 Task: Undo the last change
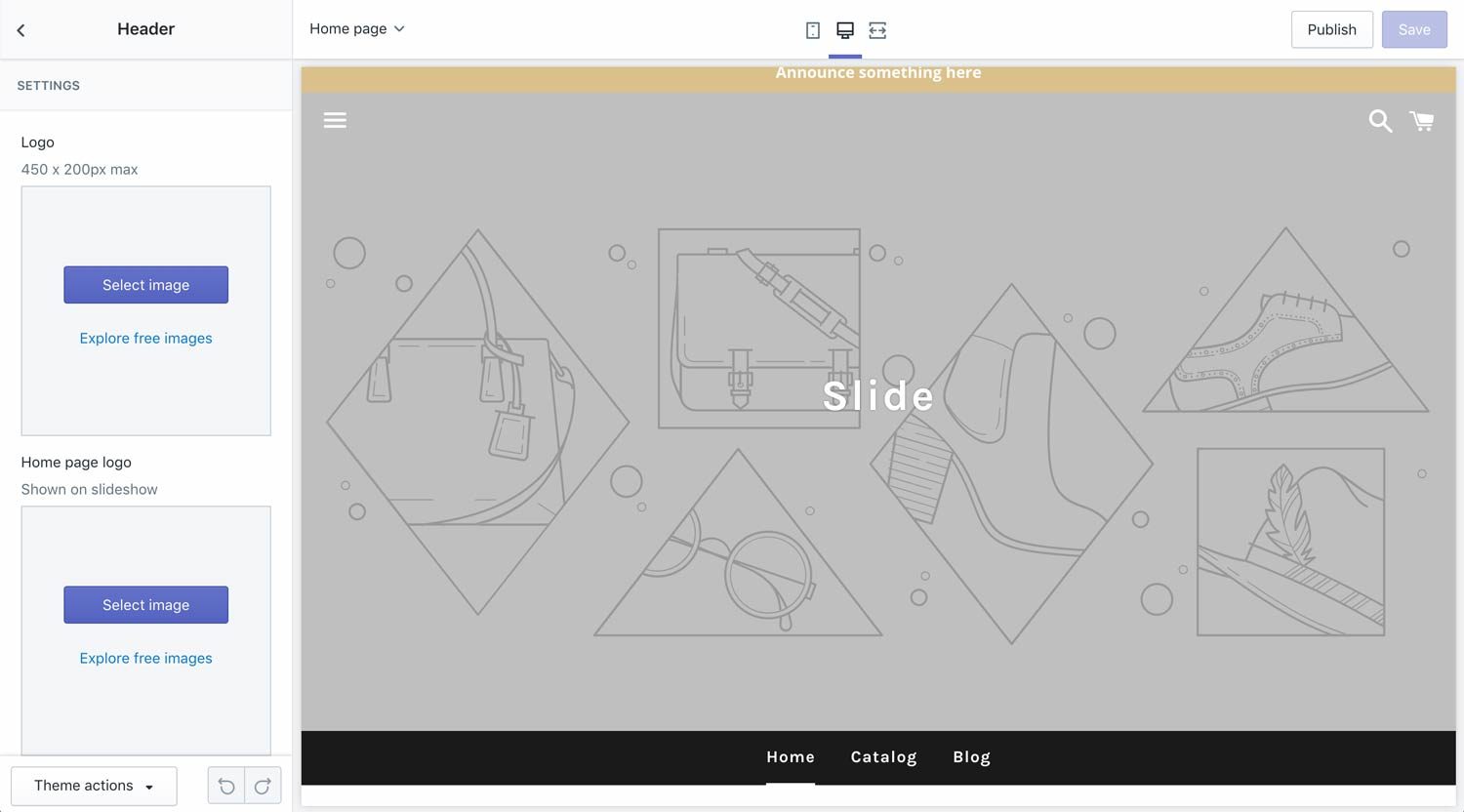pyautogui.click(x=226, y=786)
